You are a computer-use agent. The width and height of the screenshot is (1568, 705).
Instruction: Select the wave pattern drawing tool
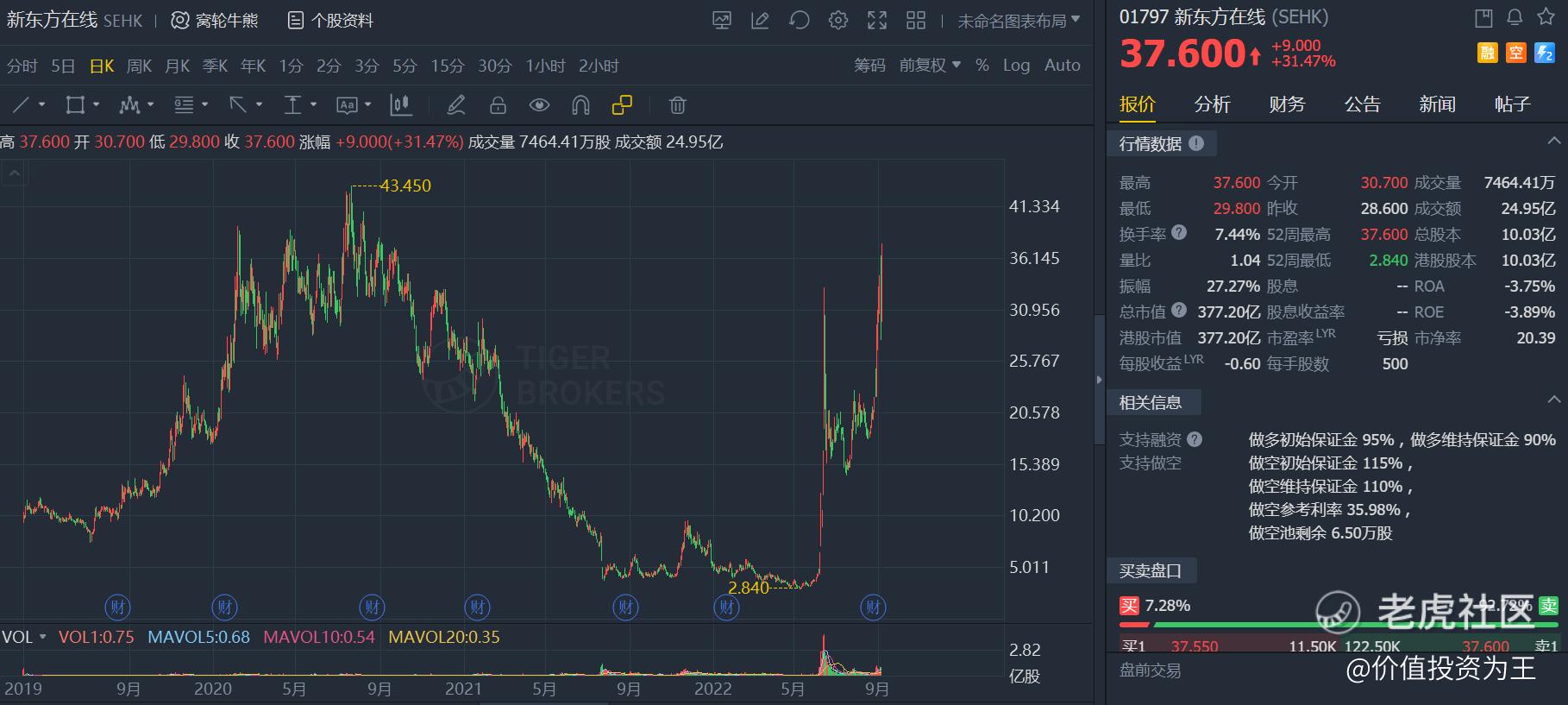129,105
